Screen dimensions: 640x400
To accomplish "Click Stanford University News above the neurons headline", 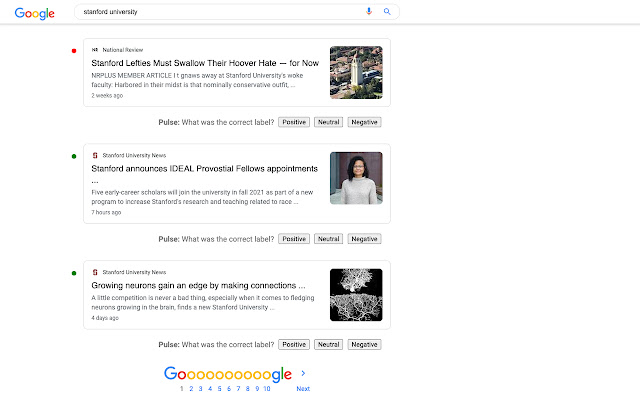I will click(134, 272).
